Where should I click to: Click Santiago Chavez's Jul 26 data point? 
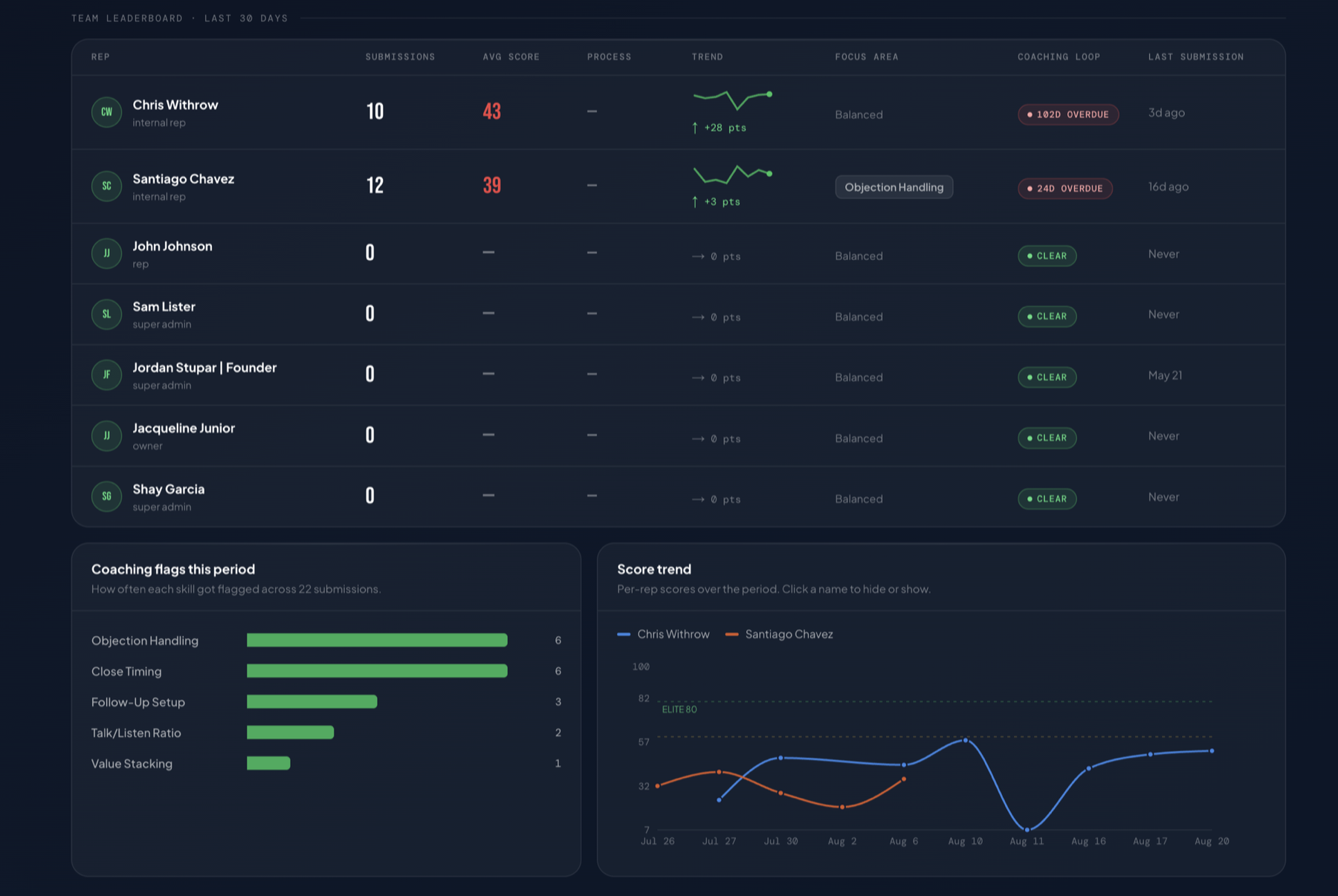[658, 785]
